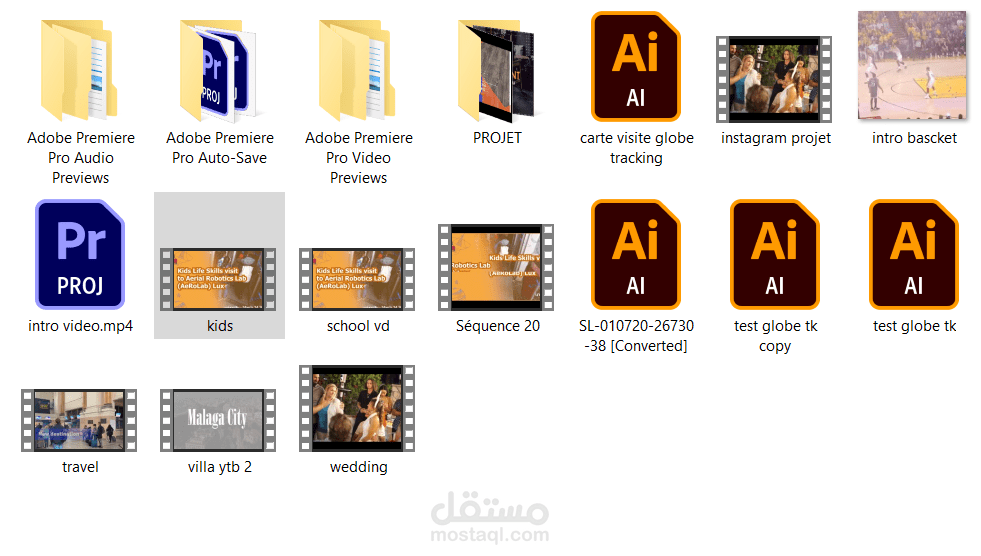Select the intro video.mp4 Premiere project icon

(x=80, y=255)
